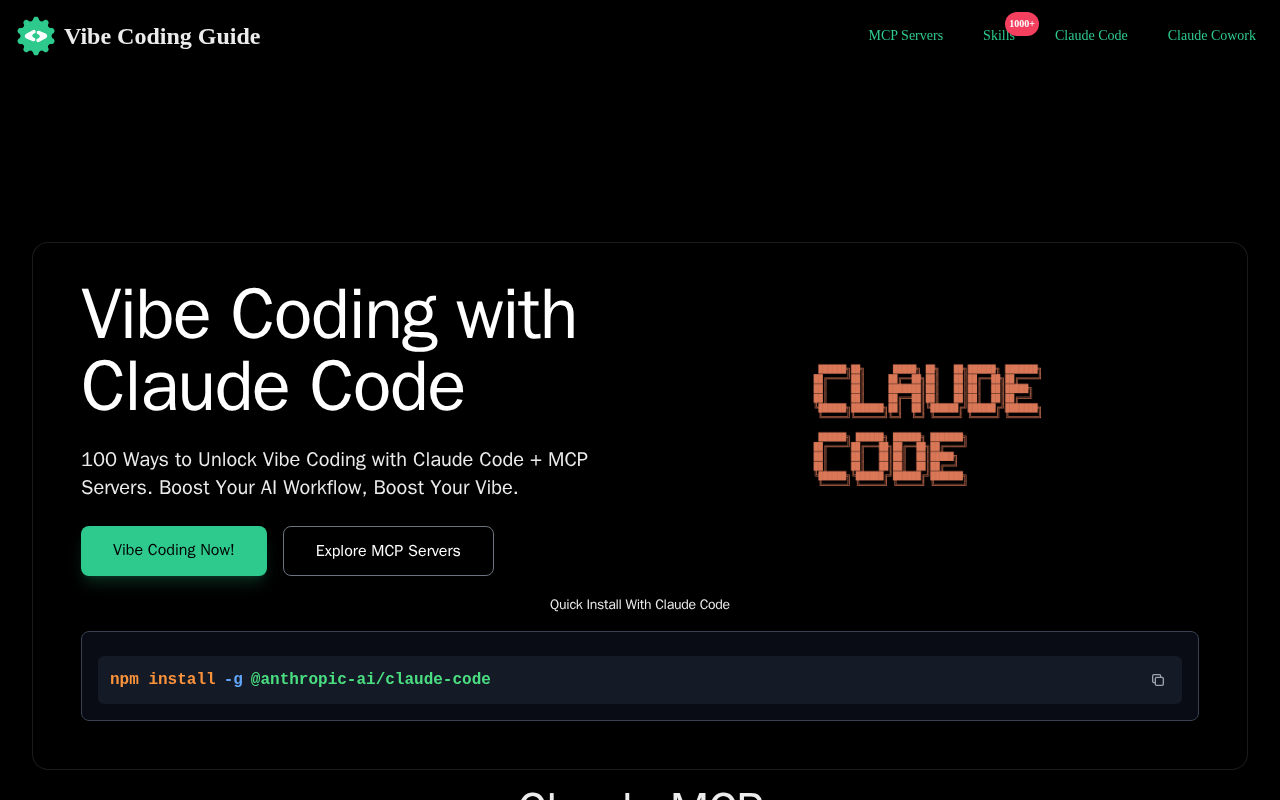The width and height of the screenshot is (1280, 800).
Task: Click the green Vibe Coding Guide logo icon
Action: click(36, 36)
